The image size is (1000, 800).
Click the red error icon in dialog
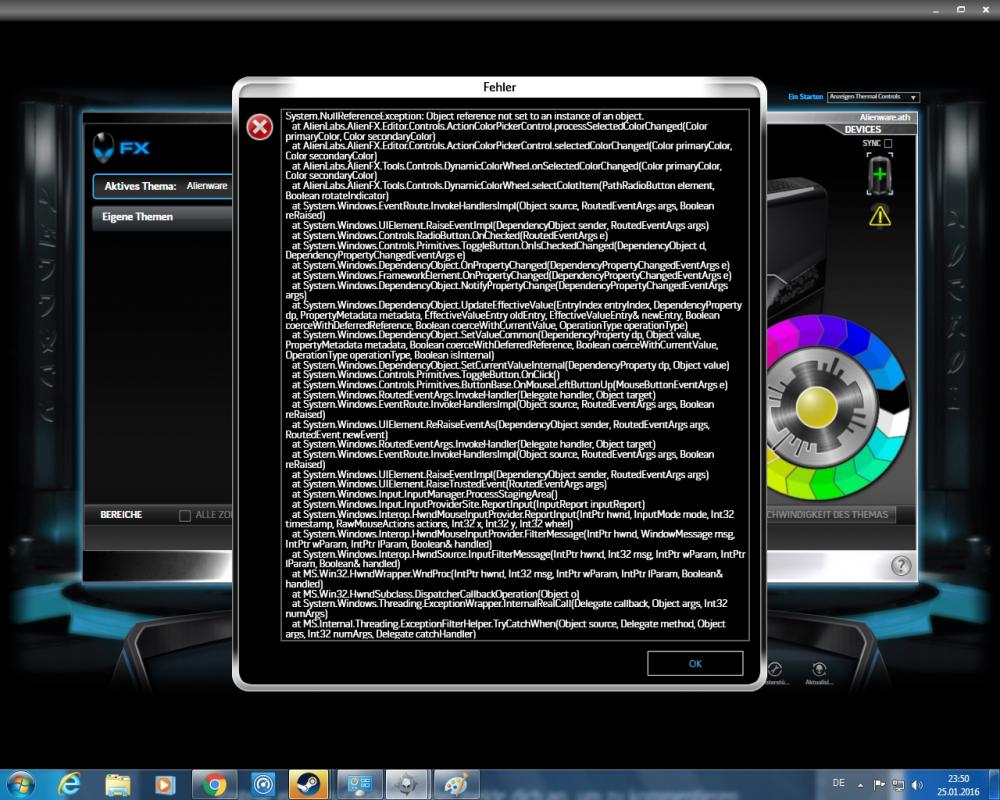click(x=259, y=127)
